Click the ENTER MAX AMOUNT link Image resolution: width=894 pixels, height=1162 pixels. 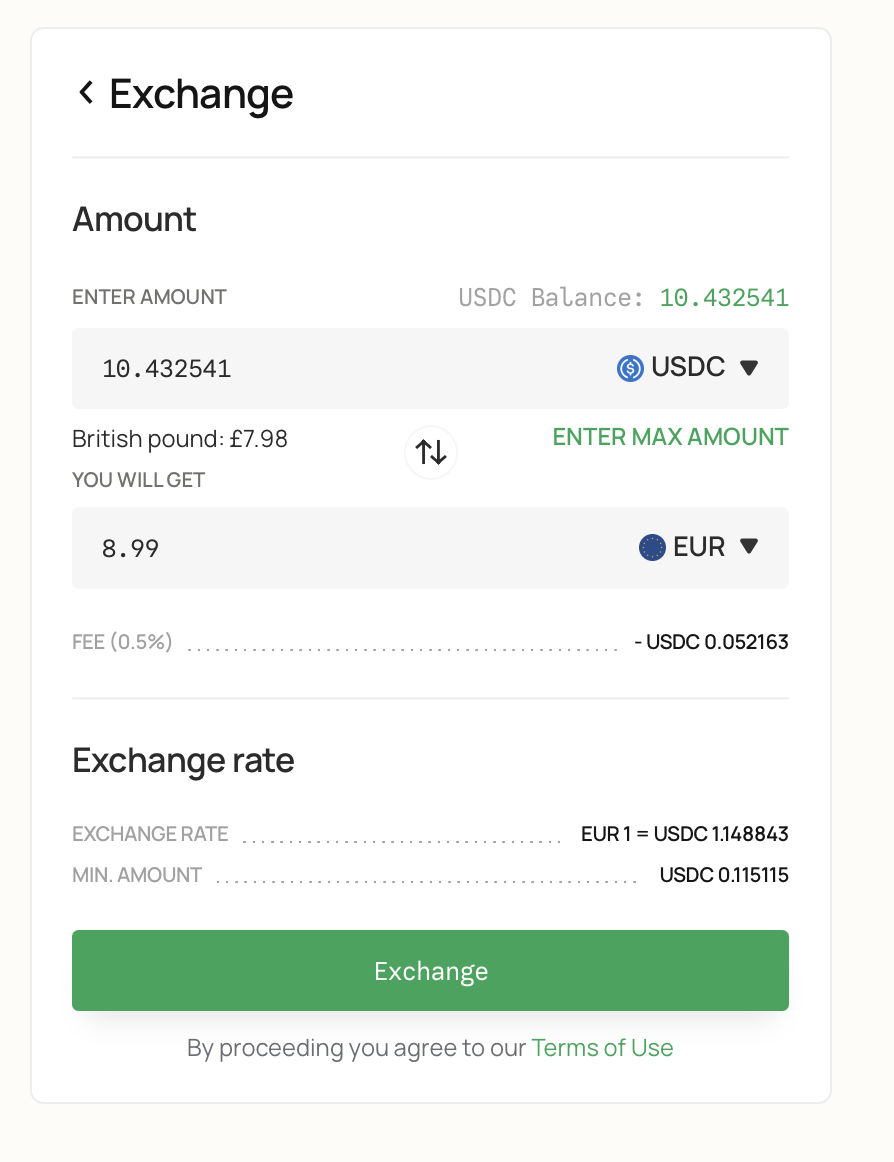[x=670, y=437]
